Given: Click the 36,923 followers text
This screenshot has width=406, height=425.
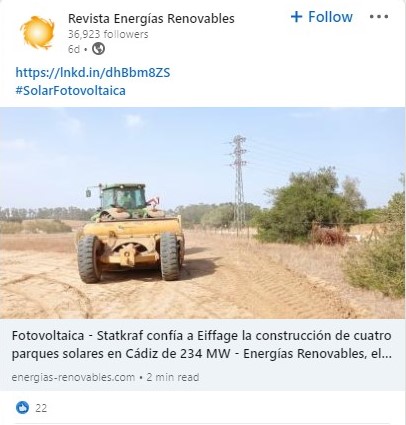Looking at the screenshot, I should [108, 34].
